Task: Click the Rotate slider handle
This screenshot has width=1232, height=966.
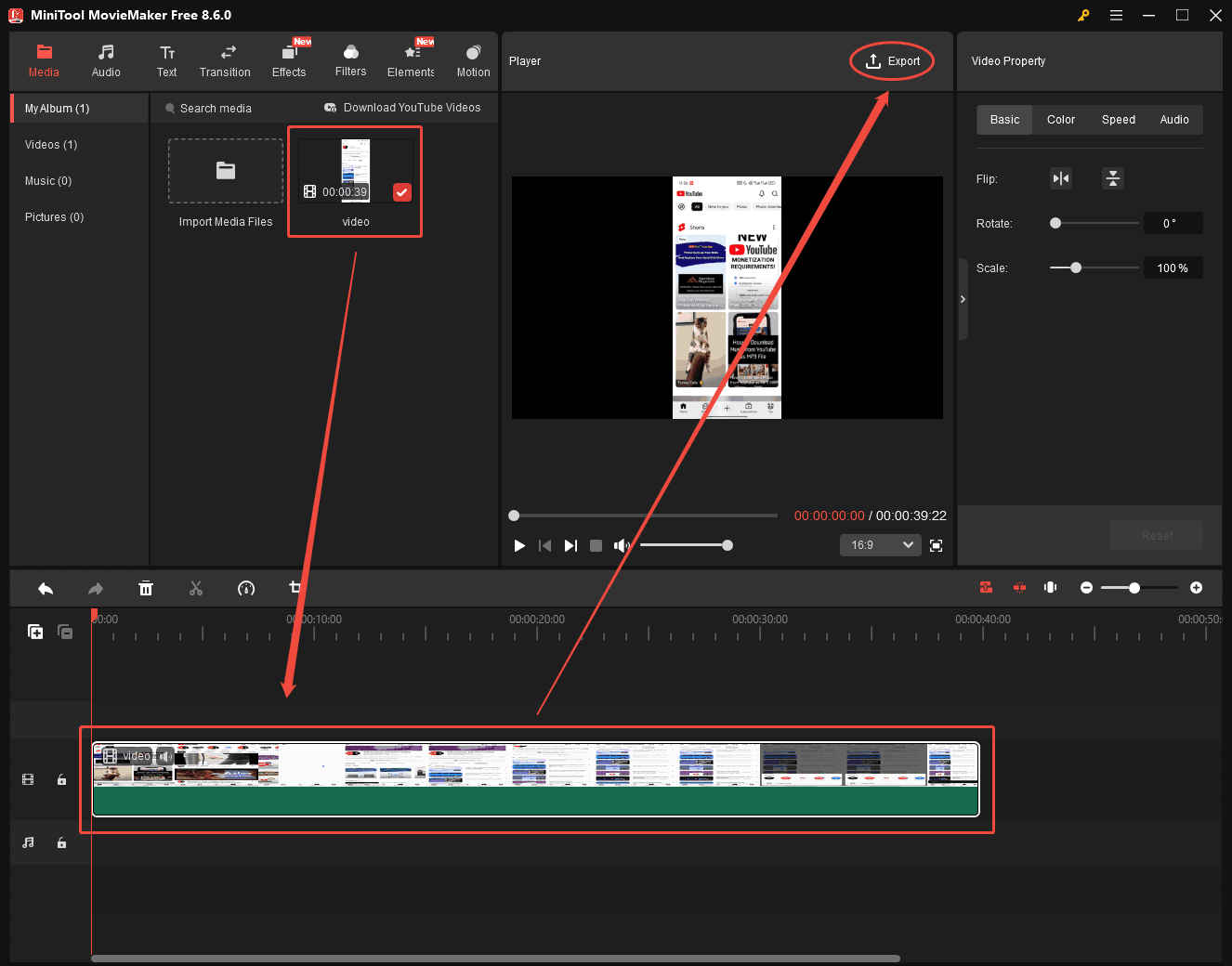Action: 1055,223
